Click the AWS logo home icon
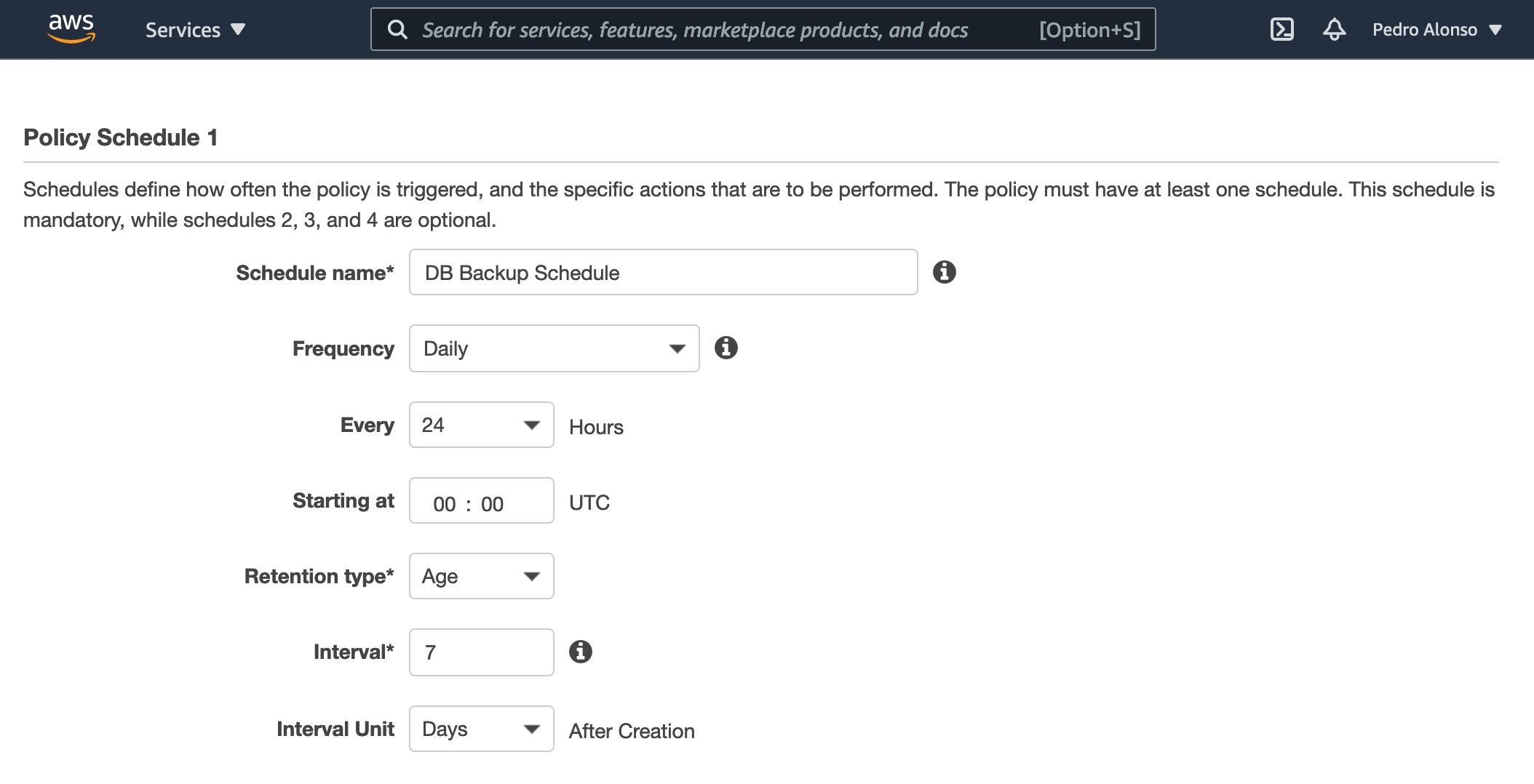 [71, 29]
